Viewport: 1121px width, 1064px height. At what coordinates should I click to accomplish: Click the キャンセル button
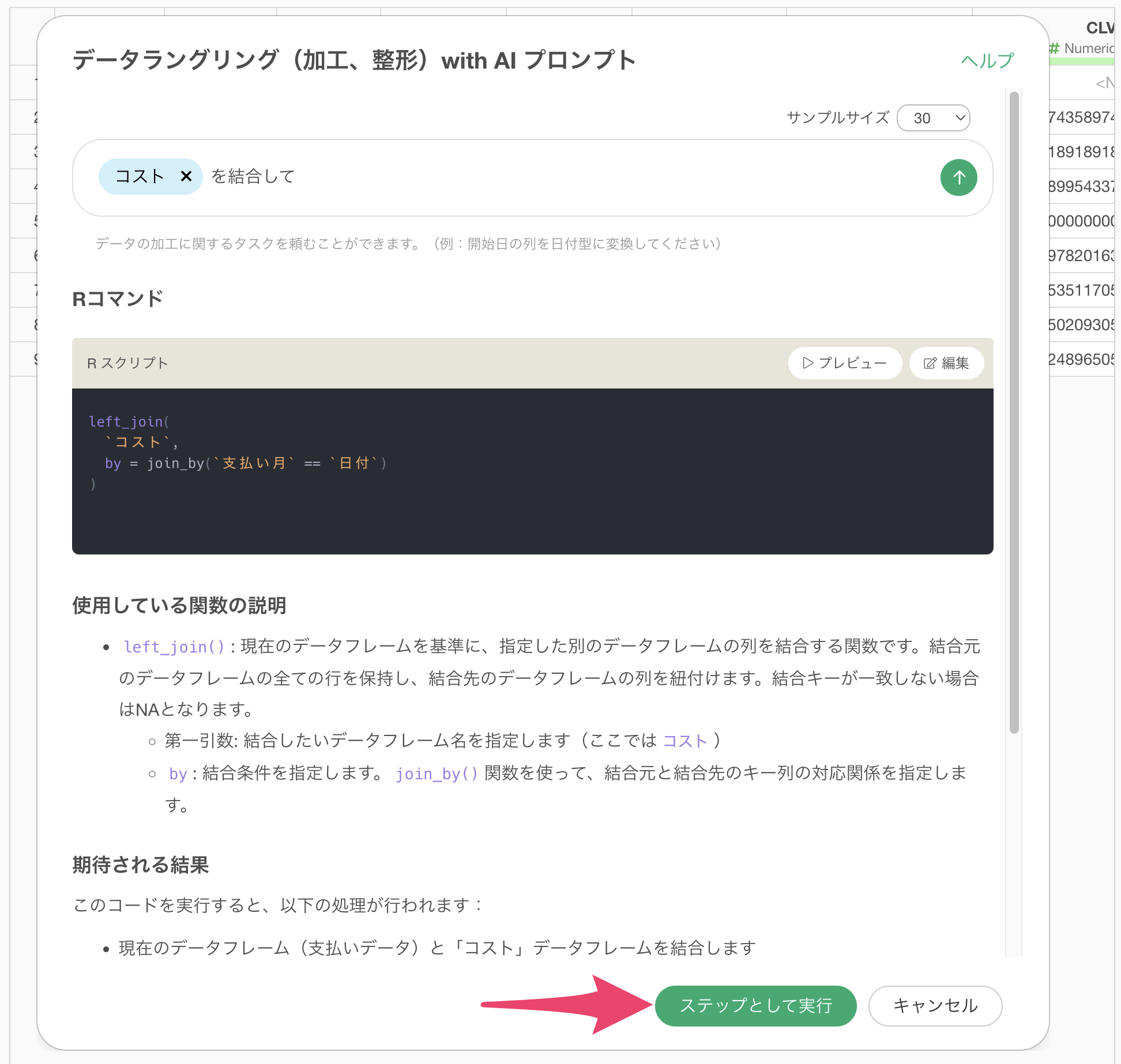(x=935, y=1005)
